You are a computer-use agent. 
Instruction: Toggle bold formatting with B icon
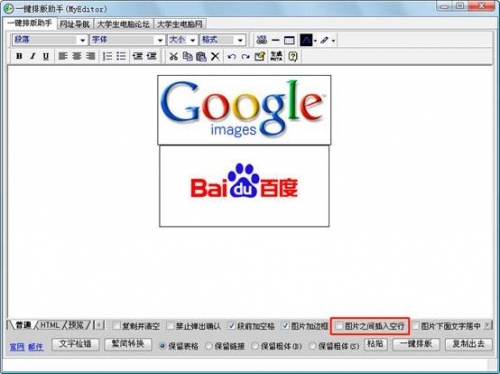[19, 56]
